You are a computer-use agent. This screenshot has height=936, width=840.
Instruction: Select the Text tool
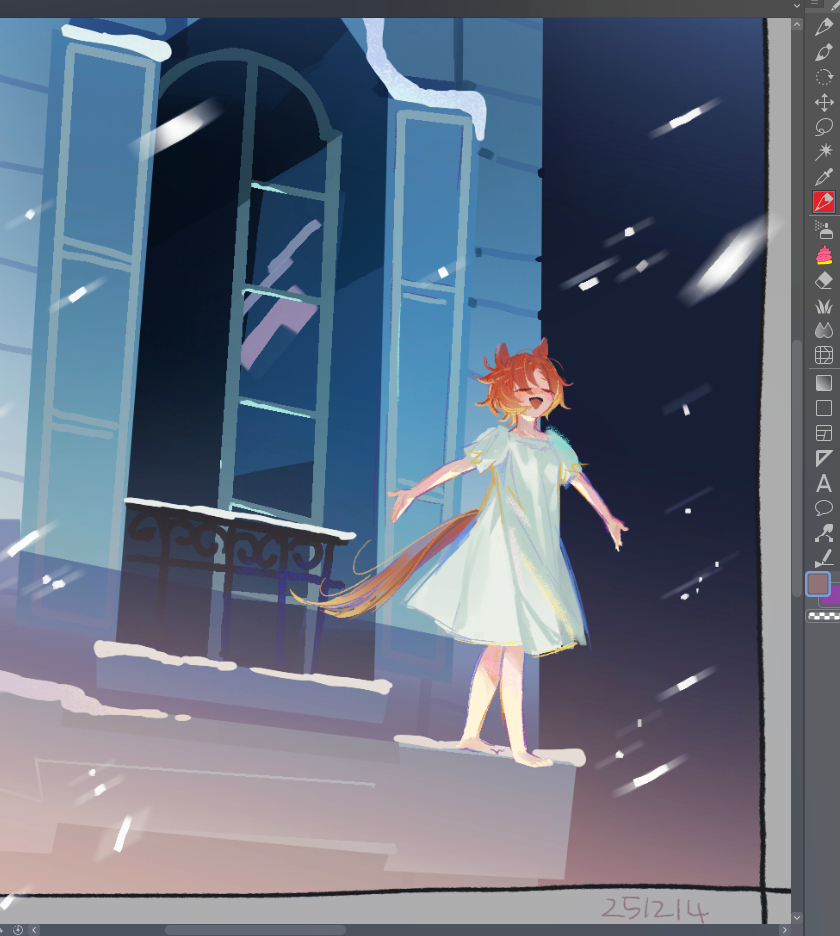tap(824, 484)
